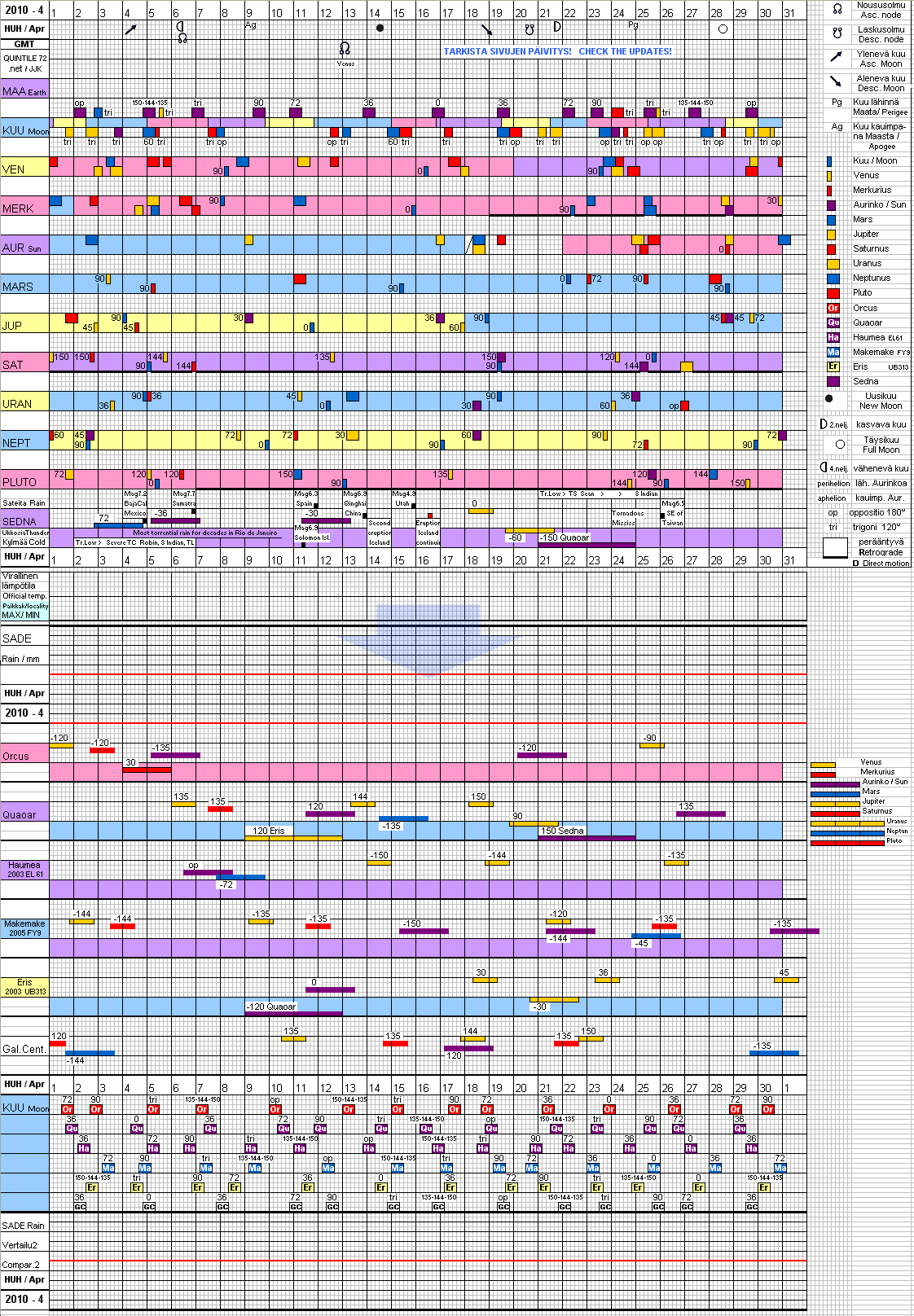Click the Haumea 'Ha' icon in the legend

833,337
